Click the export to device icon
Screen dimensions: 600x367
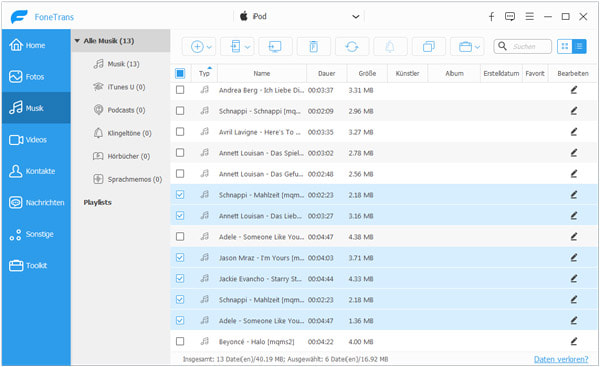[x=235, y=47]
